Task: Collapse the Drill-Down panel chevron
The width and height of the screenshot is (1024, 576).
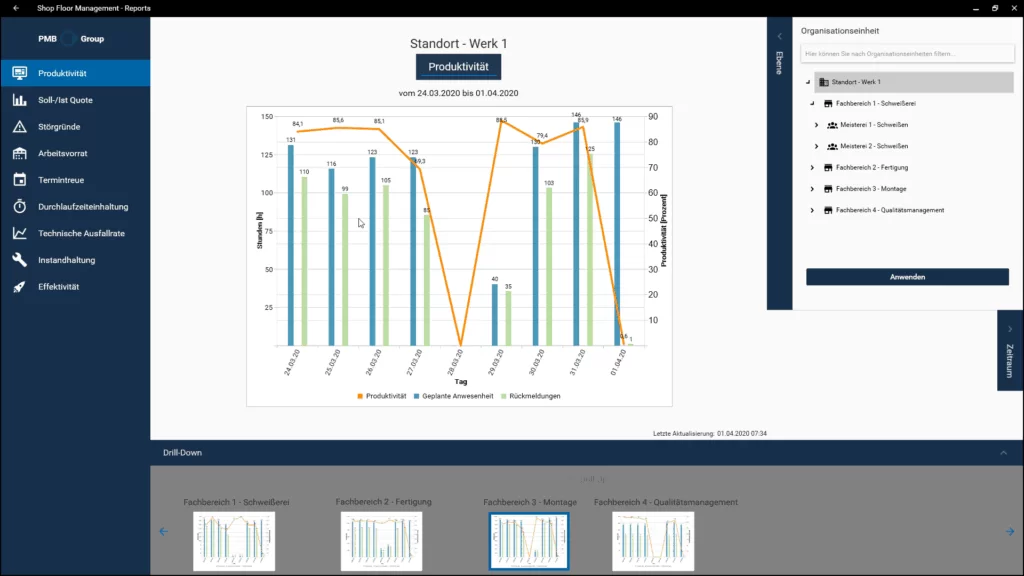Action: point(1003,453)
